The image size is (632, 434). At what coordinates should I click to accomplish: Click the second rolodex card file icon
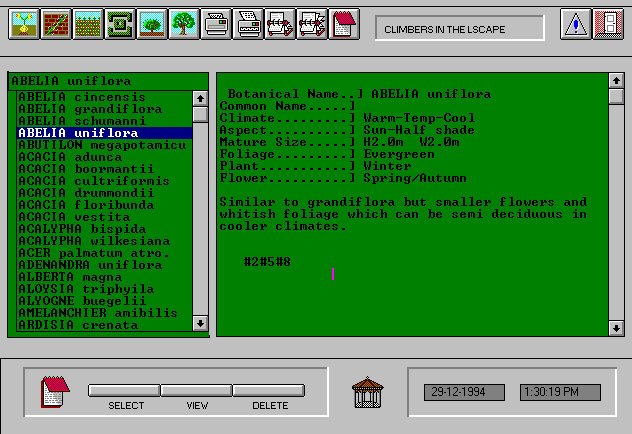312,24
